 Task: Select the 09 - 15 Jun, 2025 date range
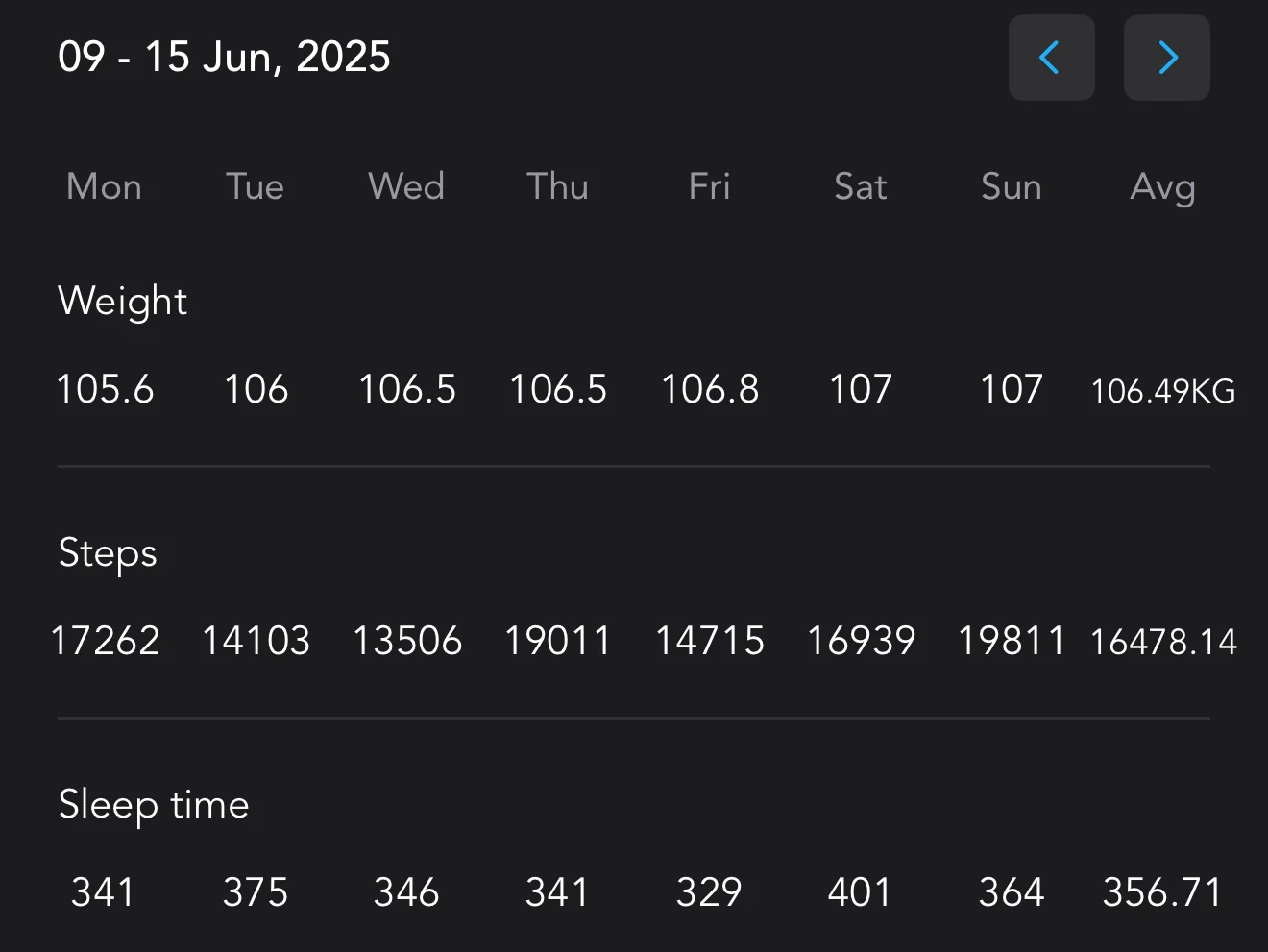pyautogui.click(x=224, y=57)
